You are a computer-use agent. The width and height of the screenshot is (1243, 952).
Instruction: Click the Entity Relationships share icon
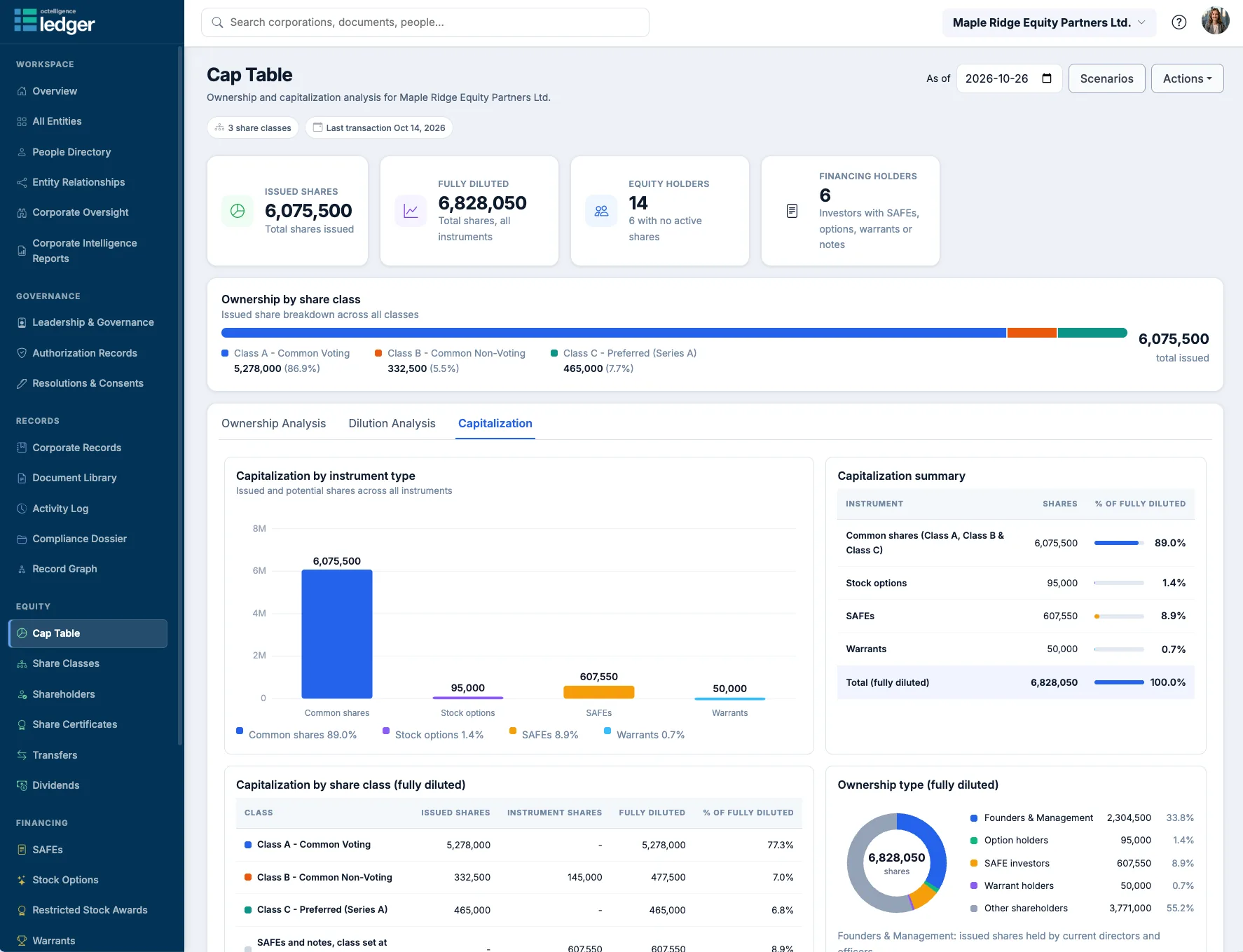click(x=22, y=182)
